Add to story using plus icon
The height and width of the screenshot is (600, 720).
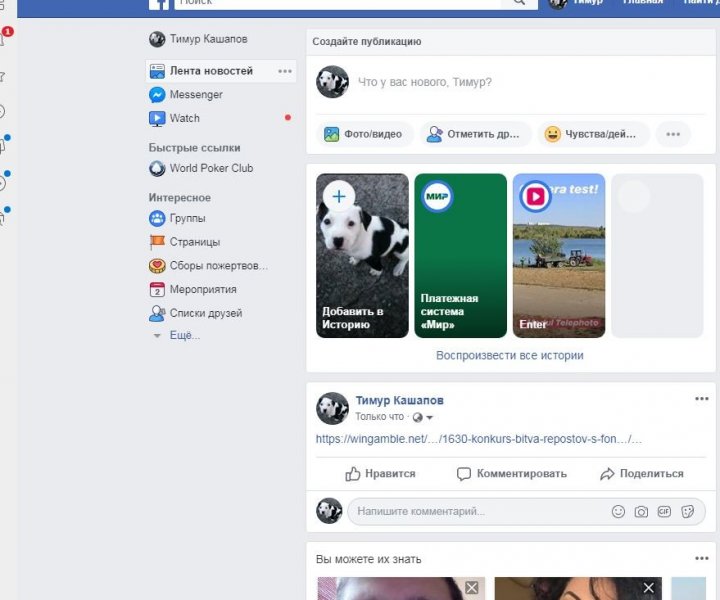(x=339, y=196)
